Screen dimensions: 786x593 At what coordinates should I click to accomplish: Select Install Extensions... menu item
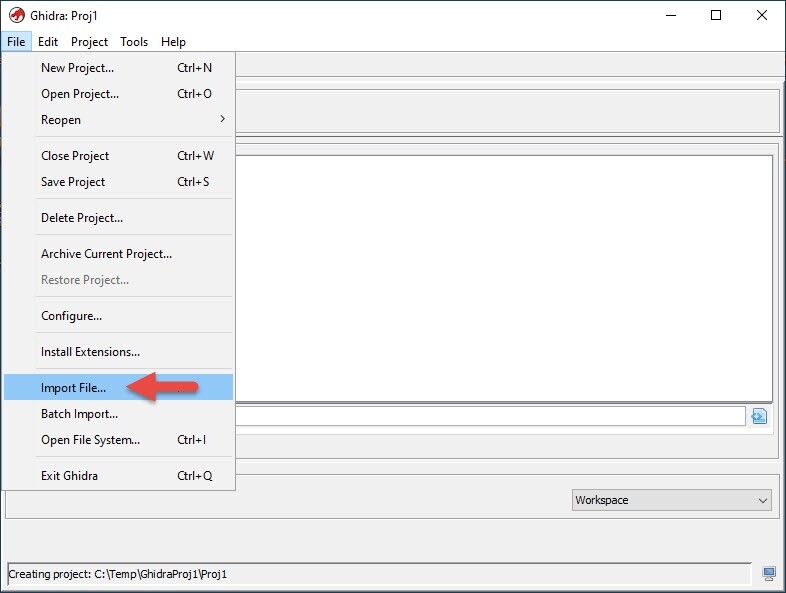point(90,352)
